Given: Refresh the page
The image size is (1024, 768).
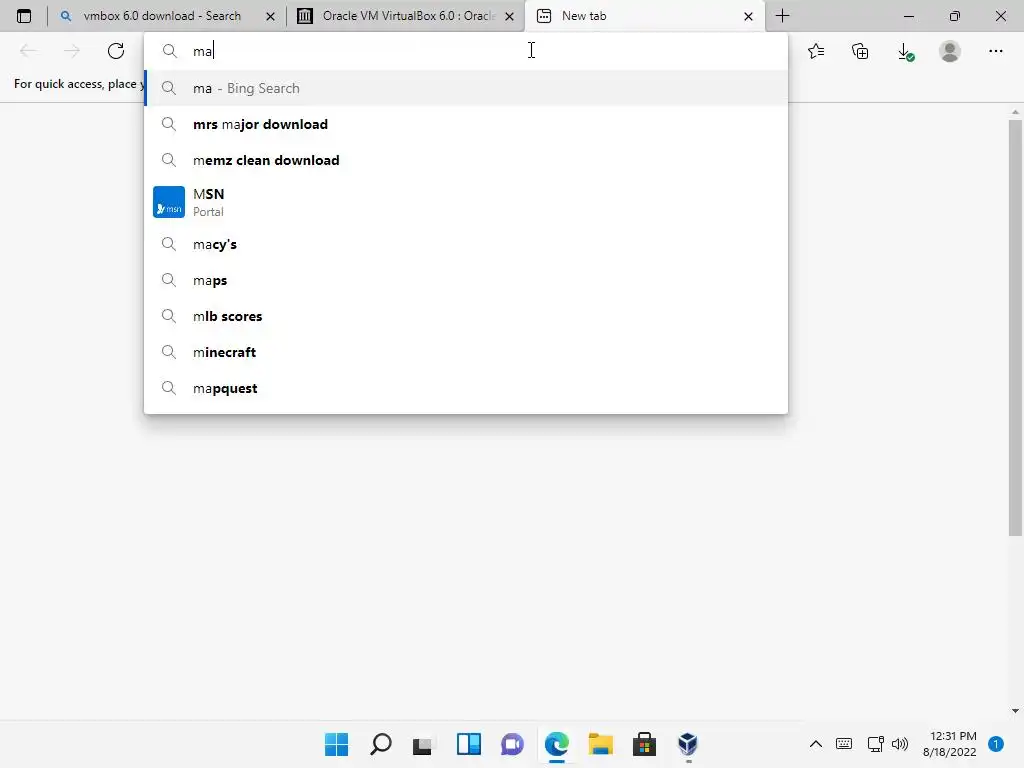Looking at the screenshot, I should [116, 51].
